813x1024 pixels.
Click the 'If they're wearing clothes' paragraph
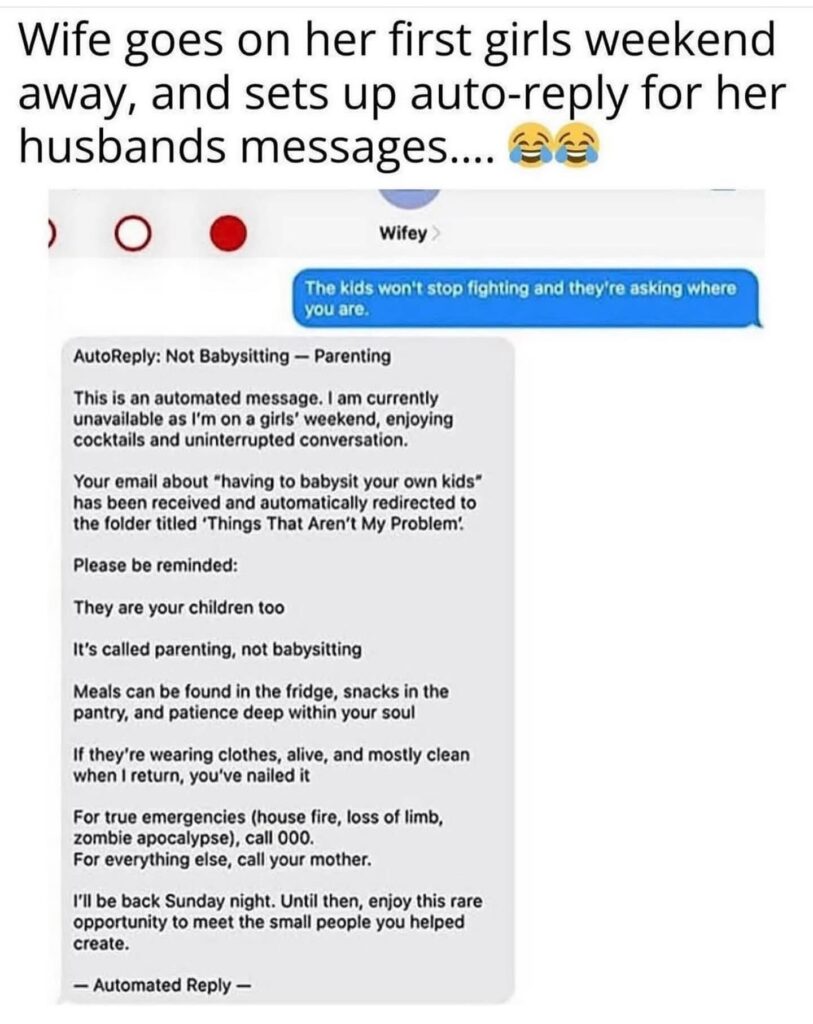tap(271, 765)
